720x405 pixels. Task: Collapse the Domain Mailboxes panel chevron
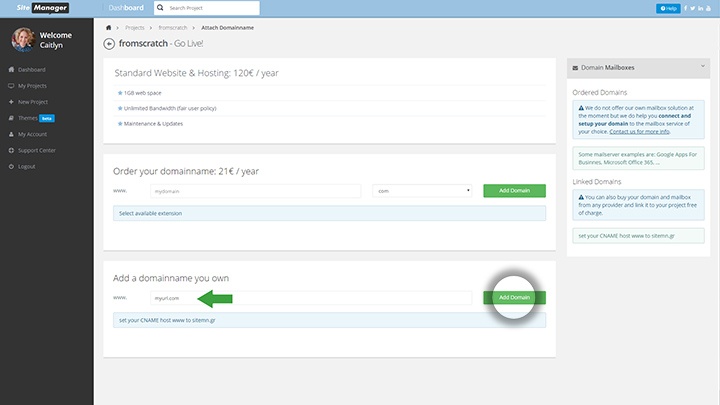(703, 66)
